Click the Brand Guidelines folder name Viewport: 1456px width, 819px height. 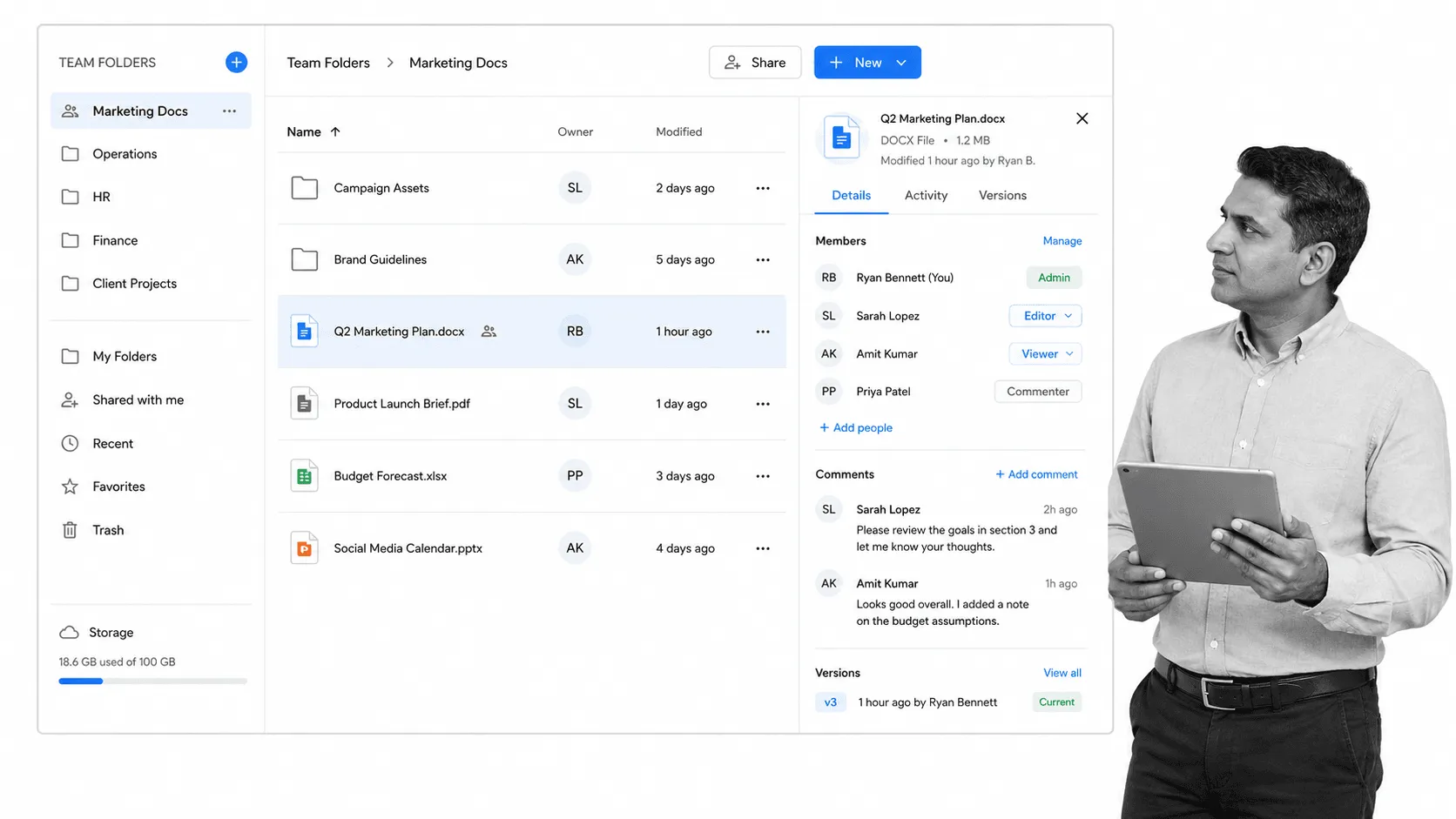tap(380, 259)
